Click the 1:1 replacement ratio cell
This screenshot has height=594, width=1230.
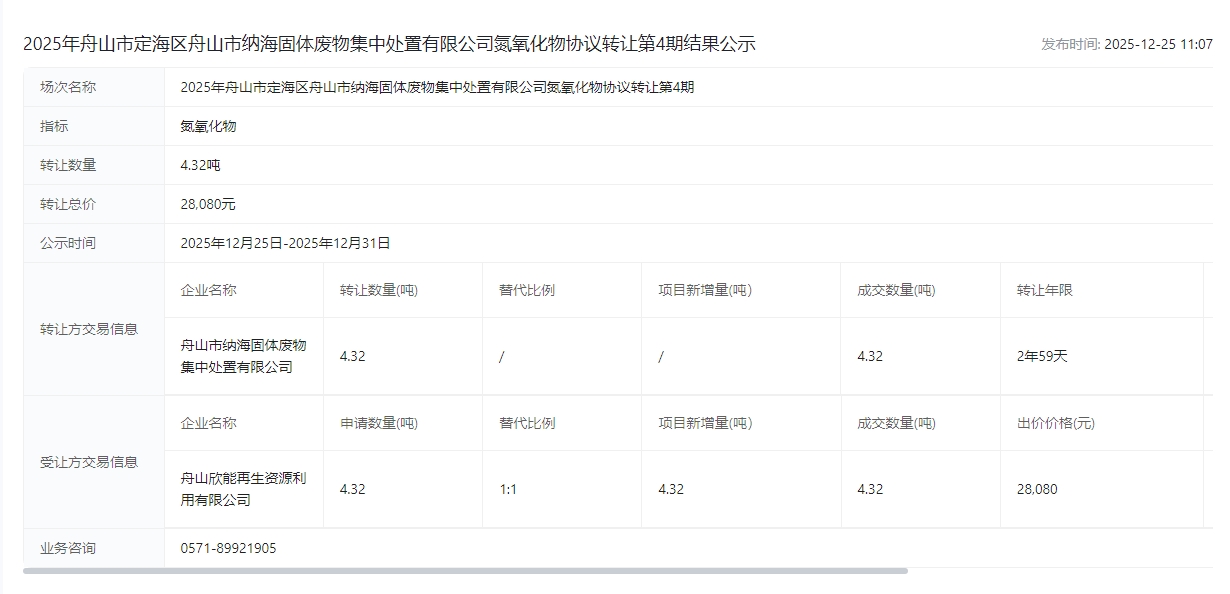(508, 489)
